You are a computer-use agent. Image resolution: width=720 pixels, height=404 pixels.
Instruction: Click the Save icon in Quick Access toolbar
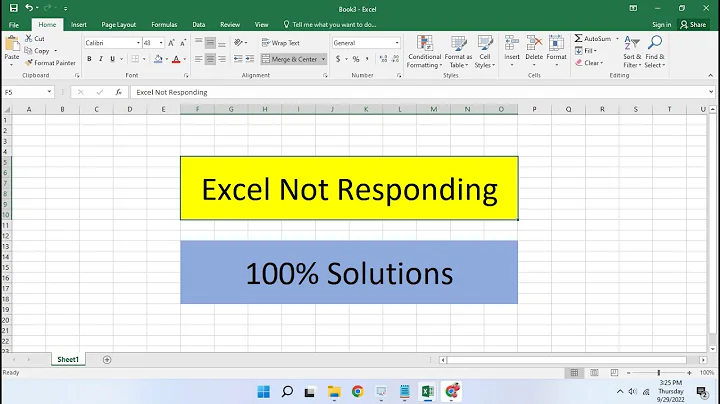[14, 8]
